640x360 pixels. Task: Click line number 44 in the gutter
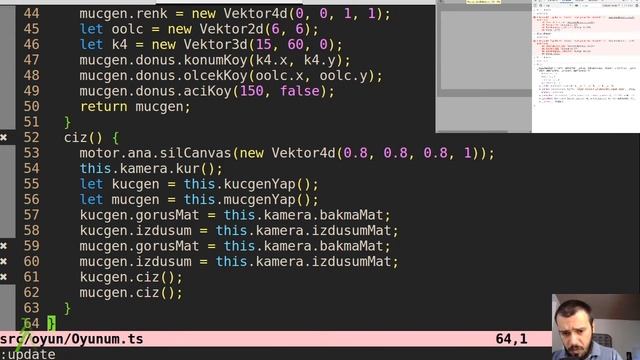click(31, 13)
